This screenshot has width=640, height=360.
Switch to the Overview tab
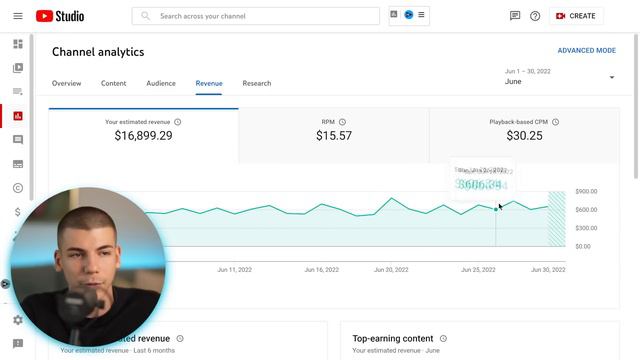pos(67,83)
